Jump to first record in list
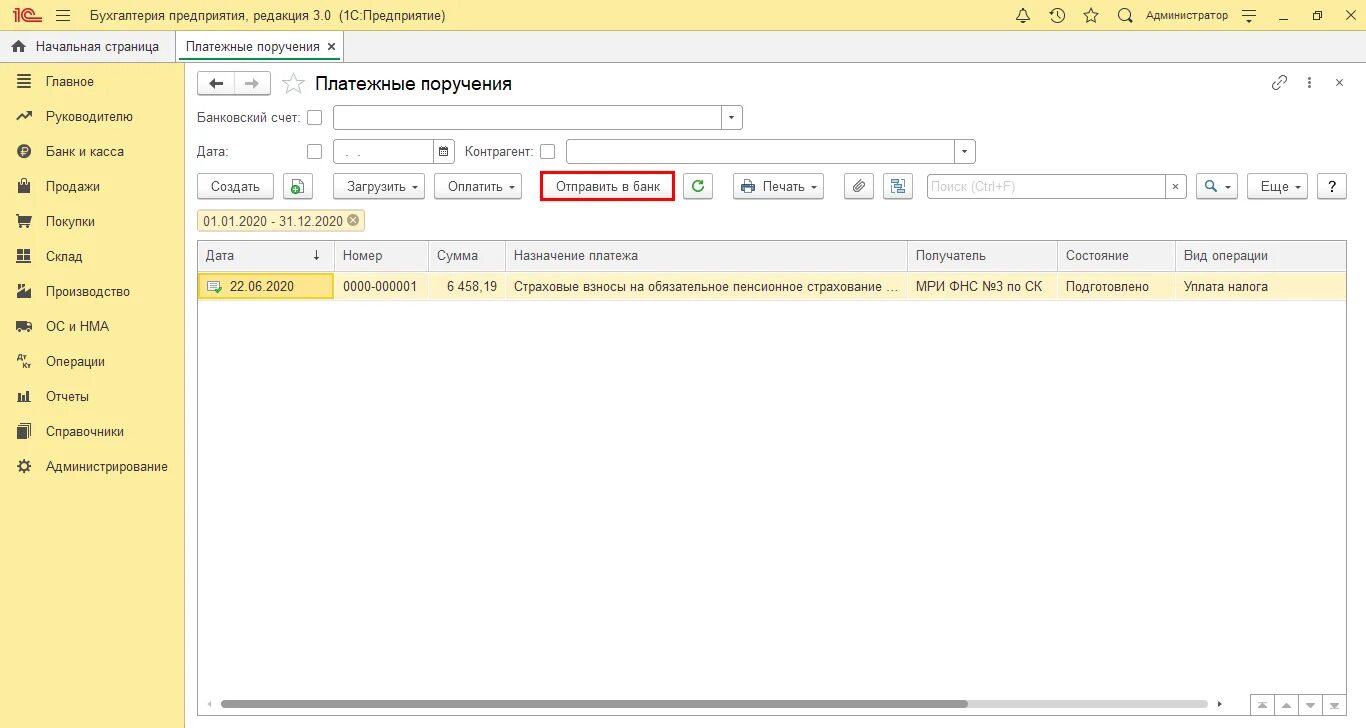The height and width of the screenshot is (728, 1366). 1263,705
